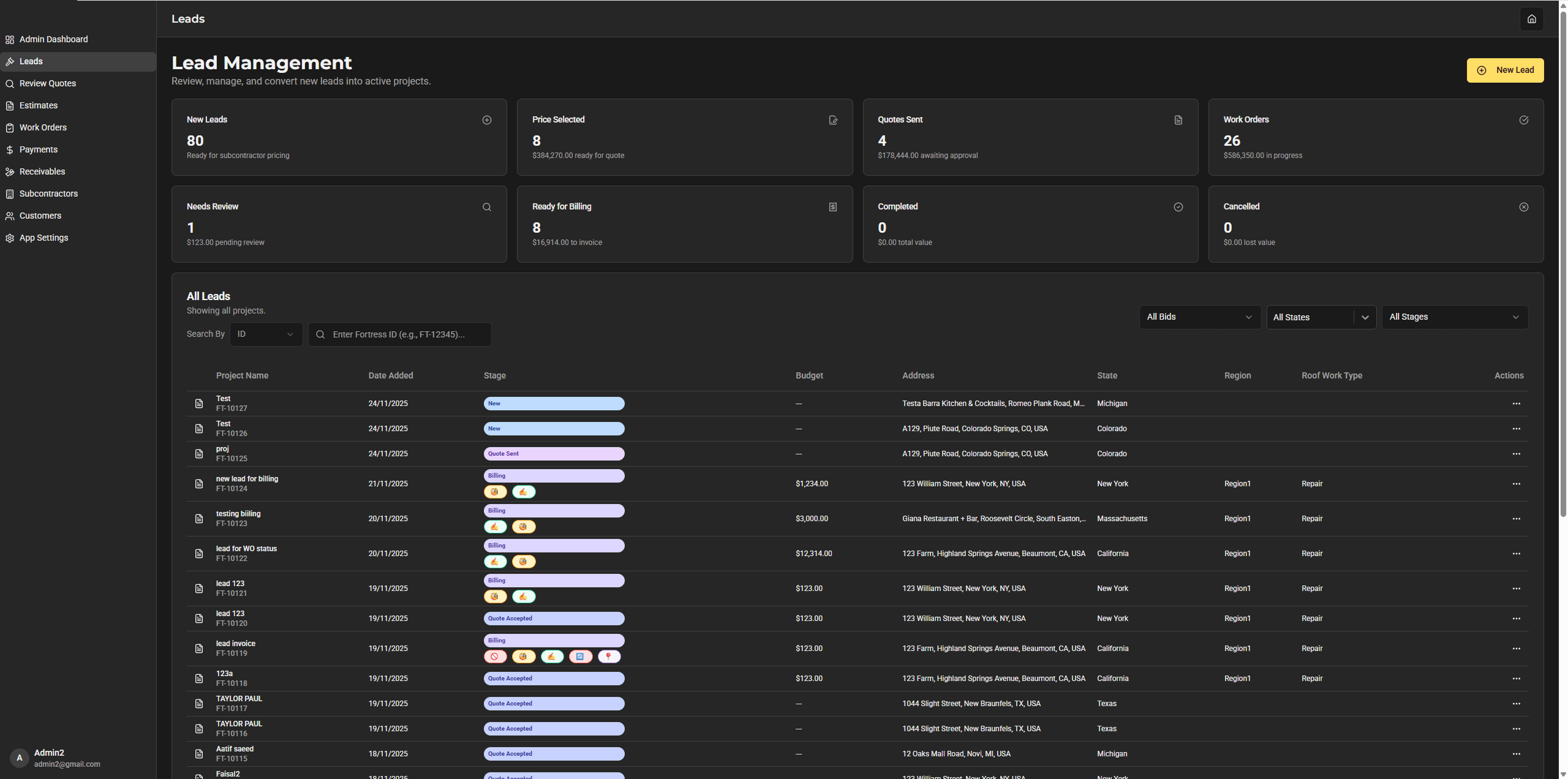The height and width of the screenshot is (779, 1568).
Task: Click document icon for FT-10127 row
Action: pos(199,404)
